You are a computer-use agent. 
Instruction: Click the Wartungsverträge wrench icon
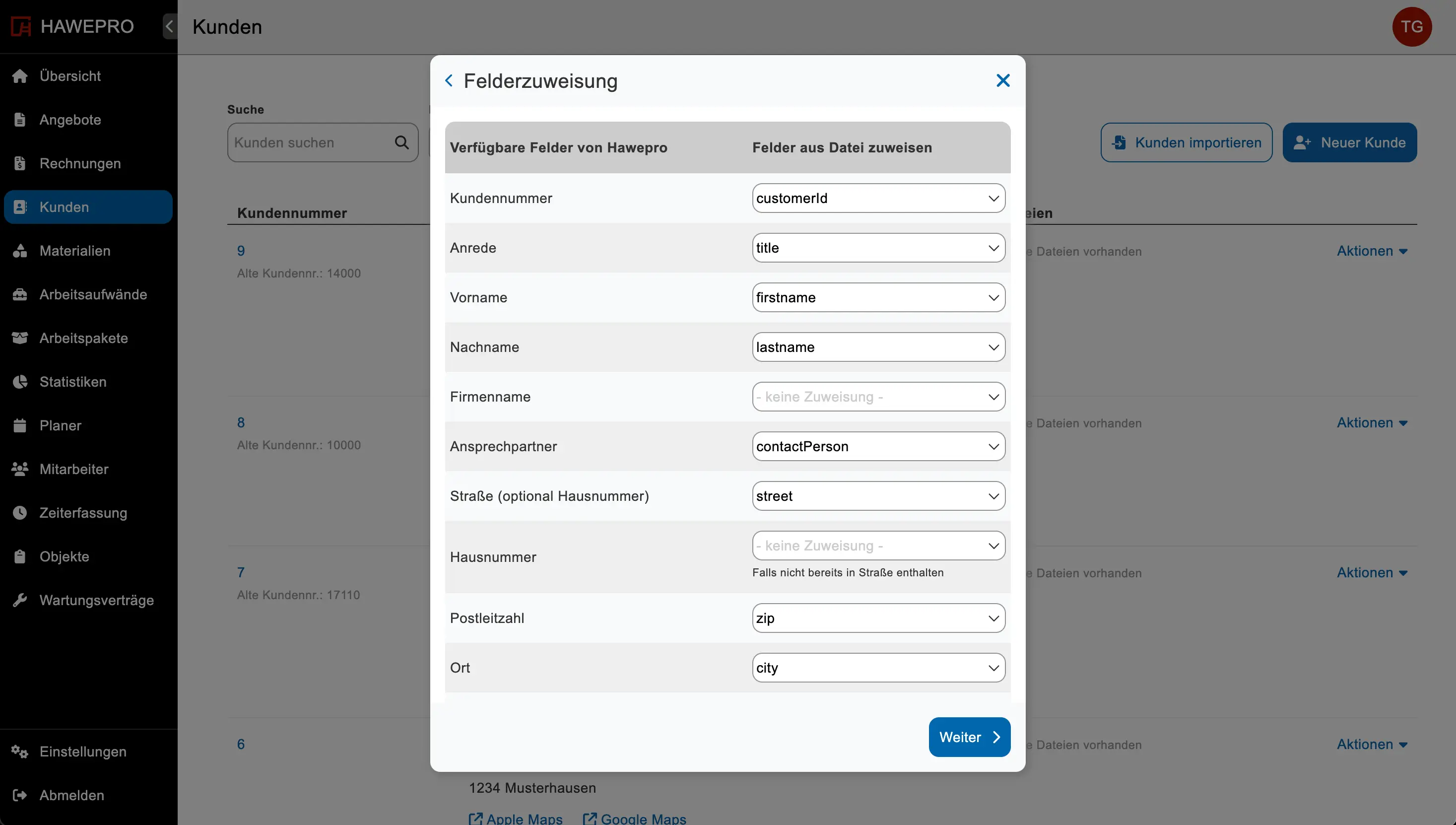[x=20, y=600]
